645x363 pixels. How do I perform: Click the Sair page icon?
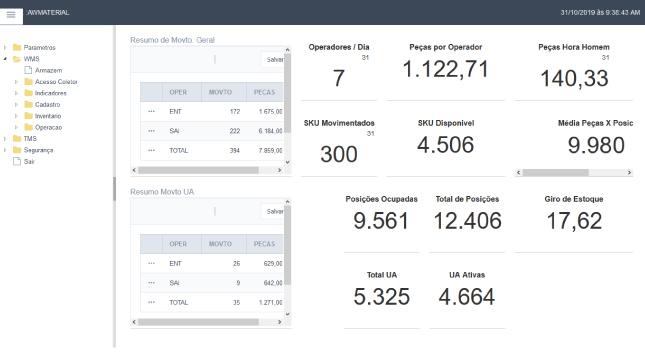point(17,161)
